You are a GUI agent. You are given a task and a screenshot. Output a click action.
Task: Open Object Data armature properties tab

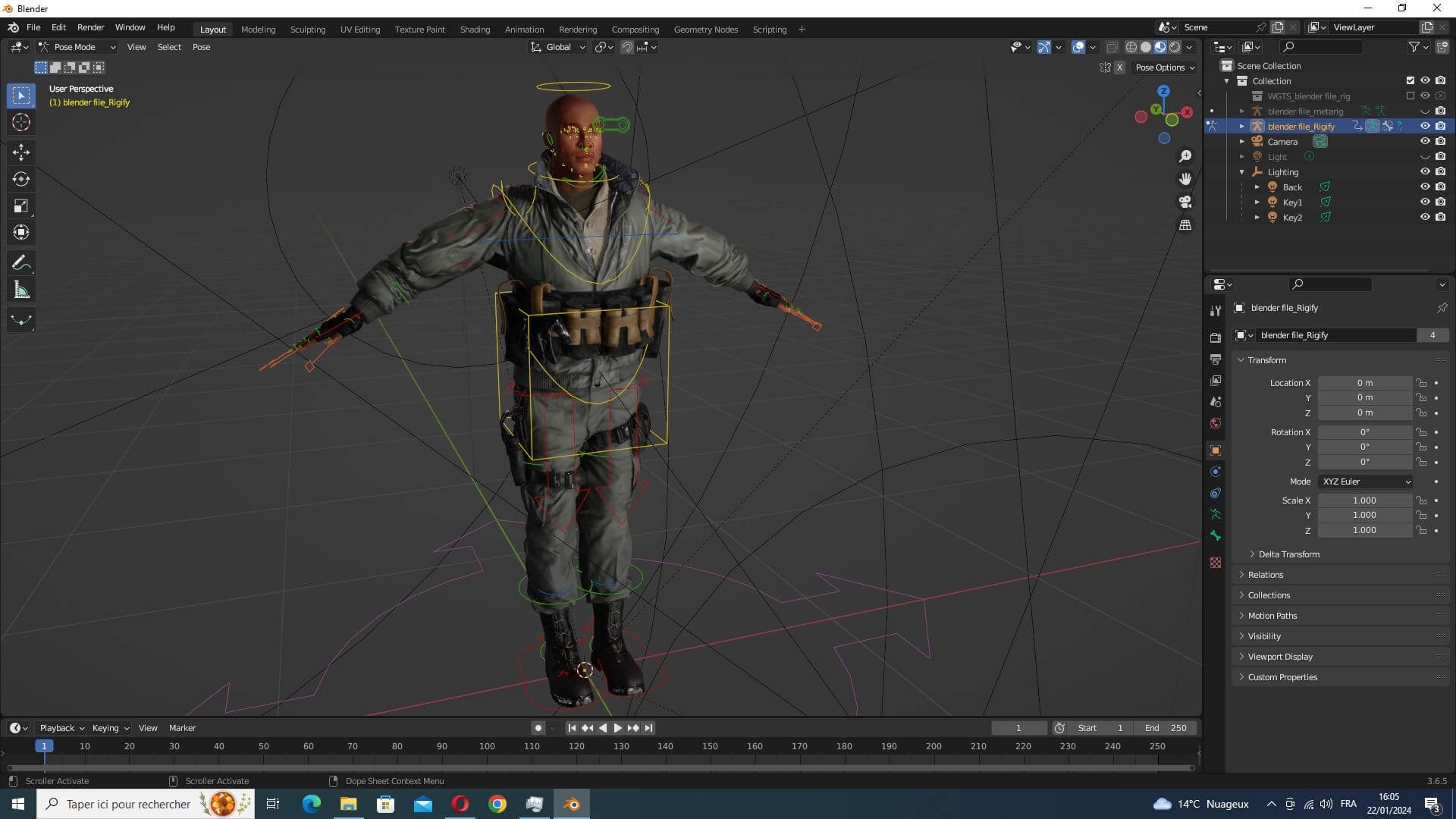pos(1216,514)
